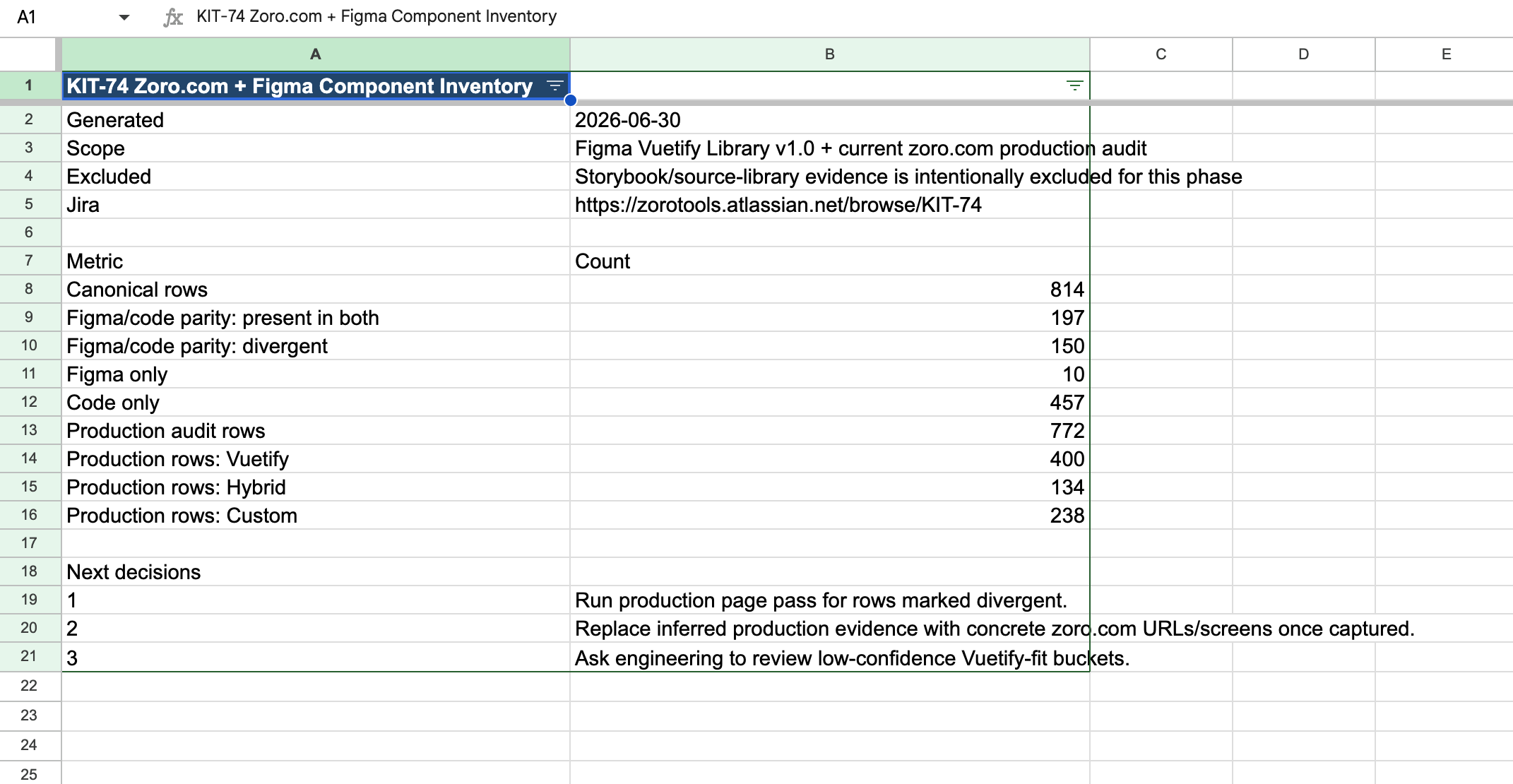Select 'Run production page pass' cell

[x=829, y=600]
